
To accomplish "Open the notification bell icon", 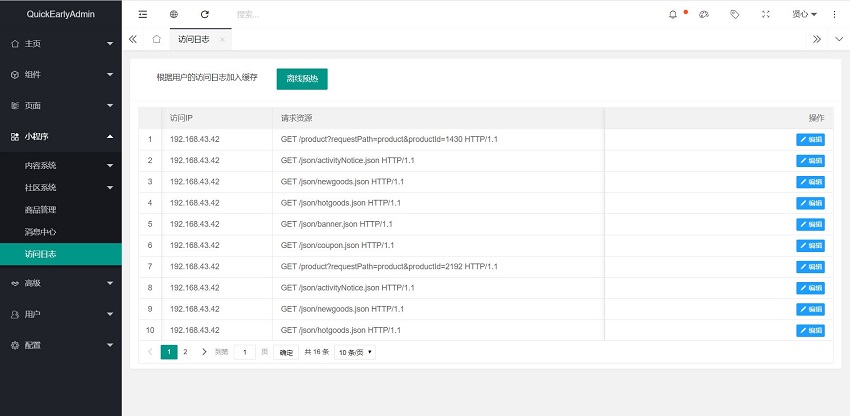I will pyautogui.click(x=673, y=15).
